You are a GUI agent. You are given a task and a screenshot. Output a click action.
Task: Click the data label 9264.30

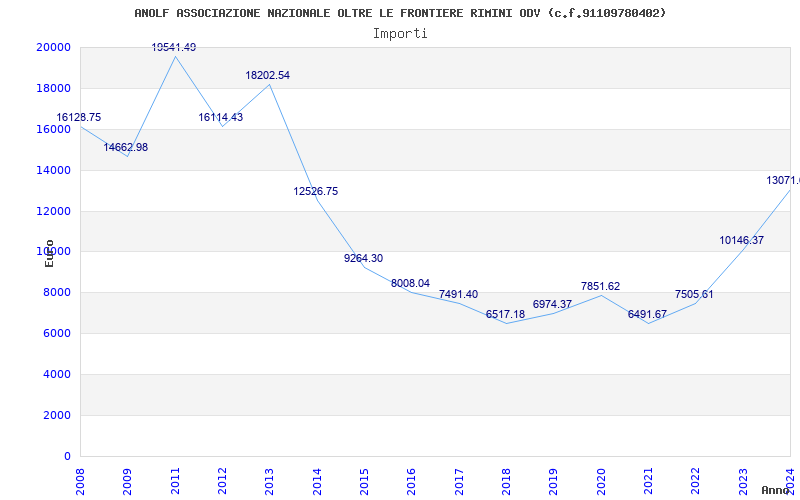(363, 258)
